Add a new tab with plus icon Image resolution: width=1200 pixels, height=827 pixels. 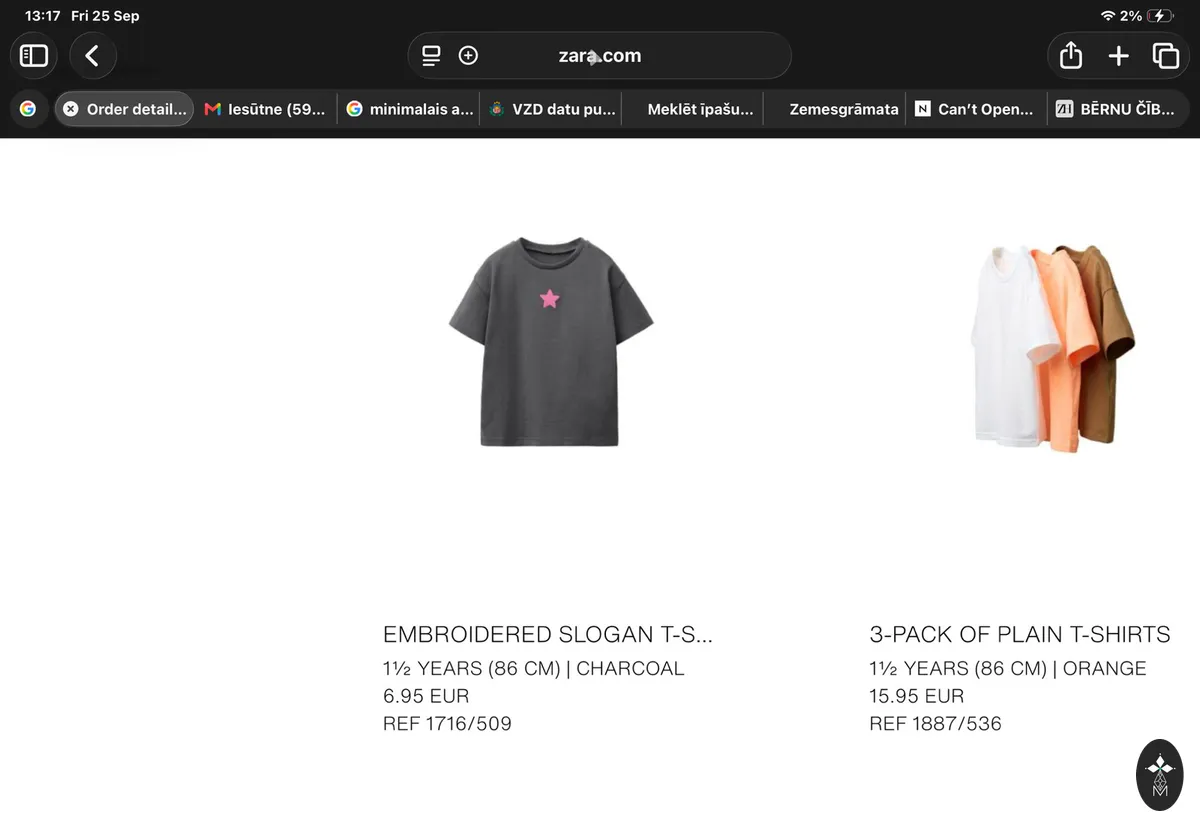coord(1118,56)
